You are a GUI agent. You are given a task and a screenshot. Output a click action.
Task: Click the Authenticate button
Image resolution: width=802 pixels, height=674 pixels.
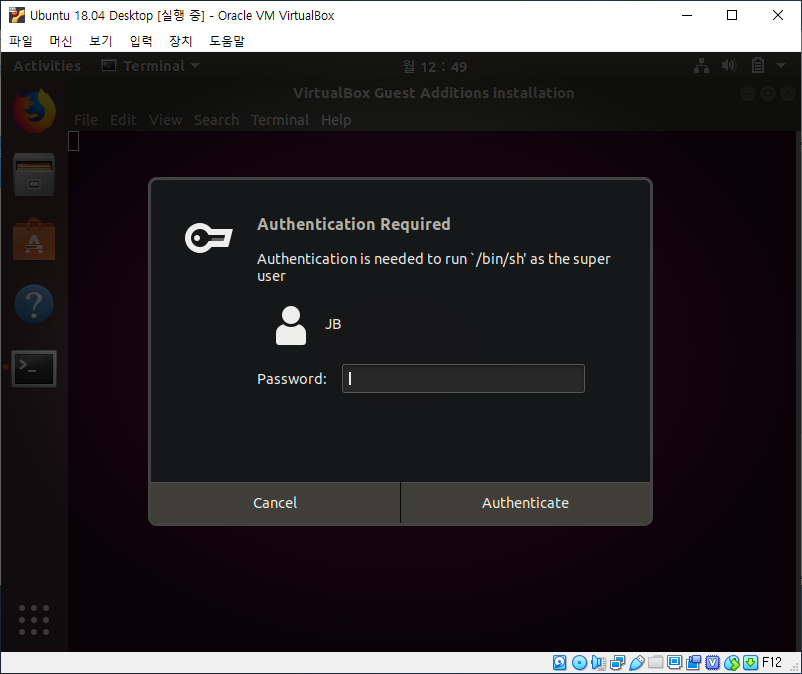[525, 503]
